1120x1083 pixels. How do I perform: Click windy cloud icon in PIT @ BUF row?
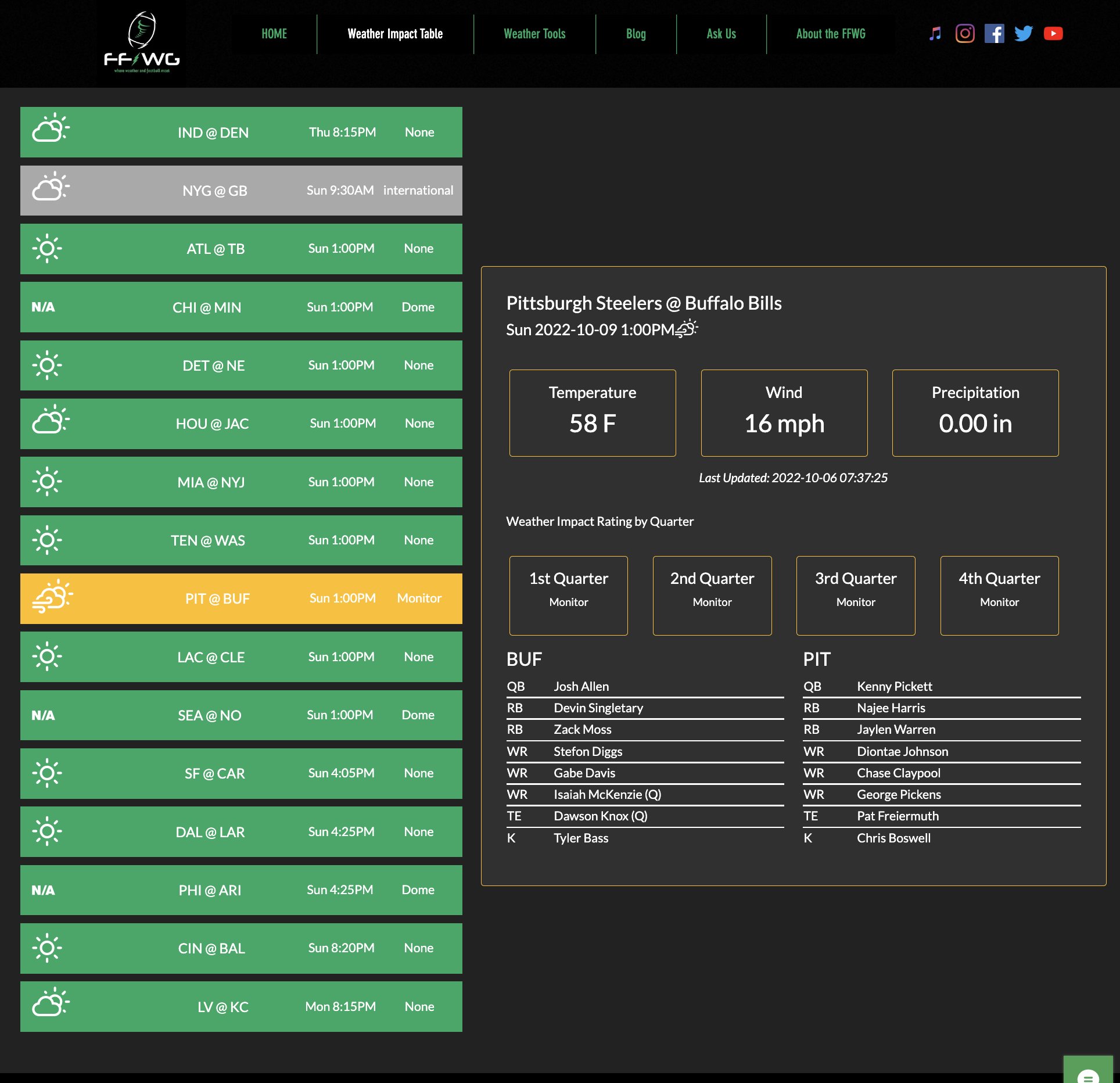[52, 596]
